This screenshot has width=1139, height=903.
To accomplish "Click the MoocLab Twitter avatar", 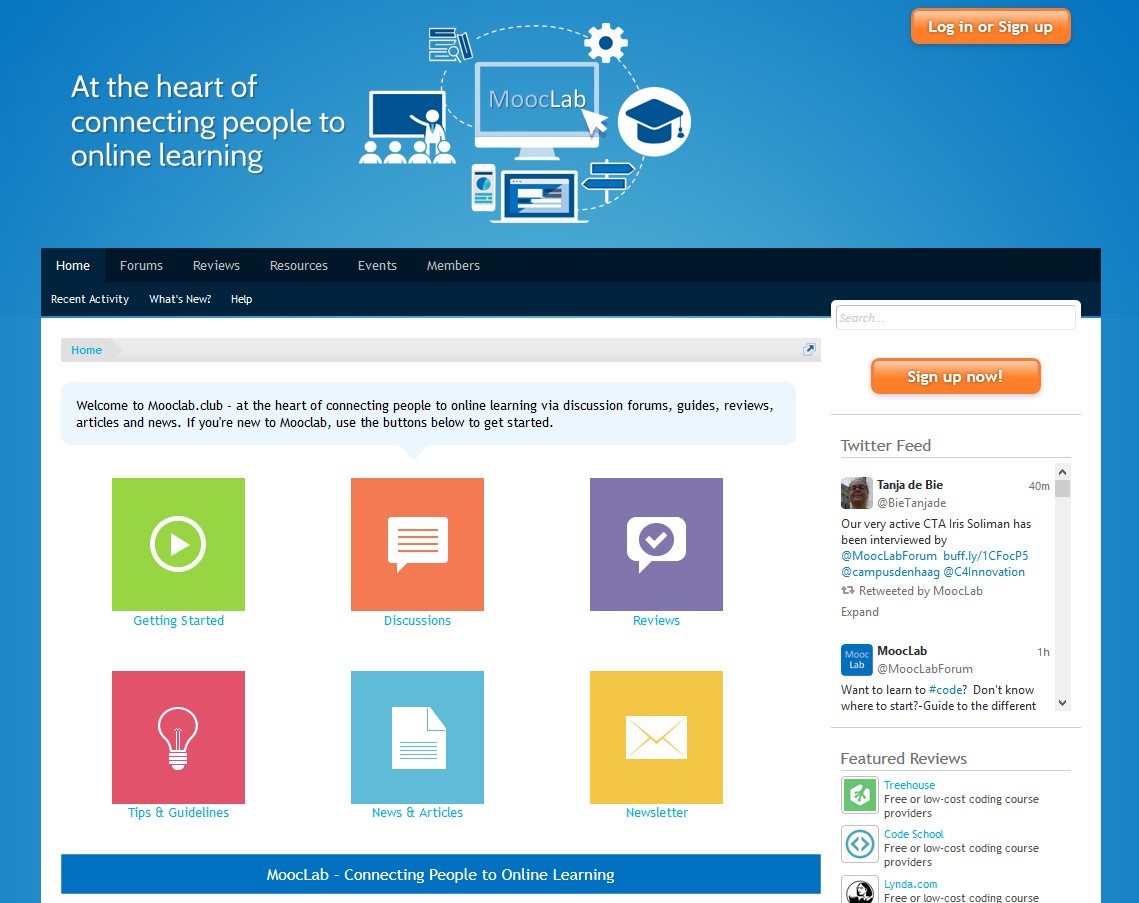I will pos(856,659).
